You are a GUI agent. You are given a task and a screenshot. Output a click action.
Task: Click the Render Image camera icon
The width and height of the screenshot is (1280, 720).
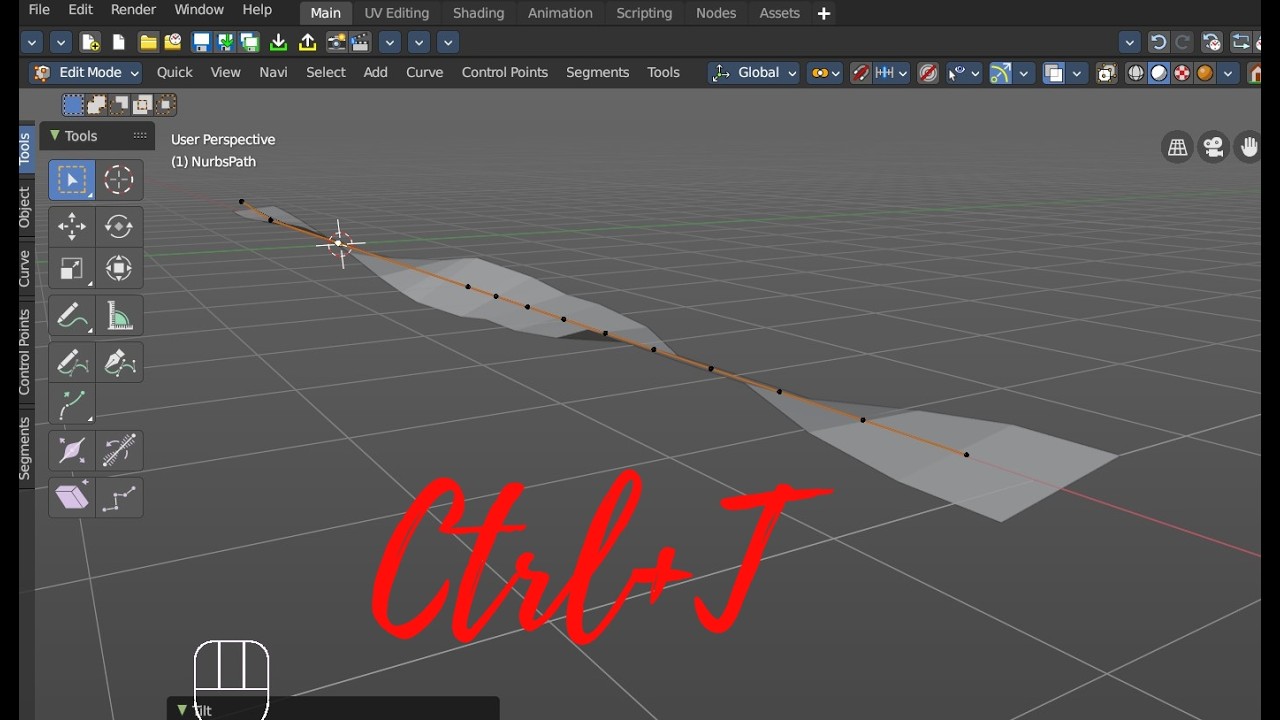(336, 42)
